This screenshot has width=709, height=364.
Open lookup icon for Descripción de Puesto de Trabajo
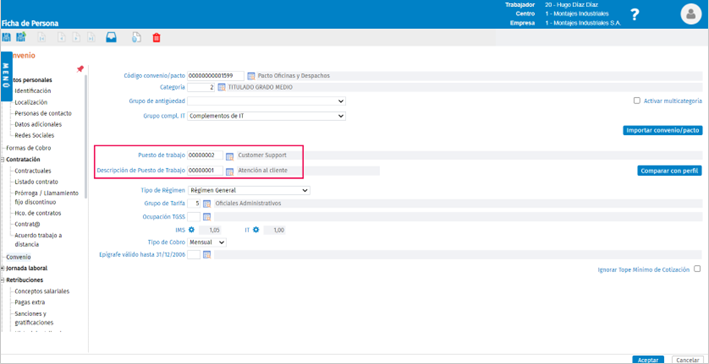[230, 171]
